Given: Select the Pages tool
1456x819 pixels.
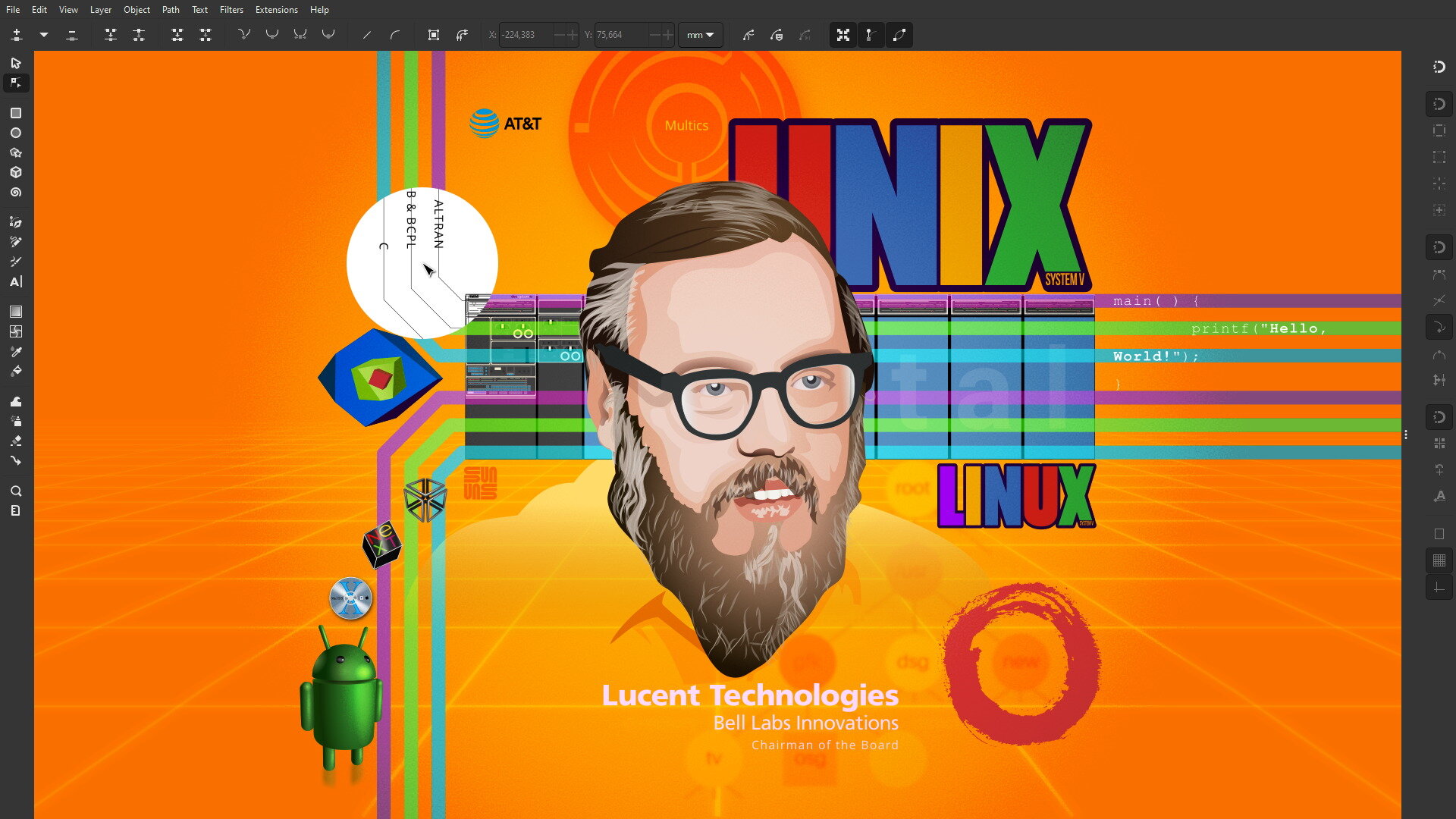Looking at the screenshot, I should [x=16, y=510].
